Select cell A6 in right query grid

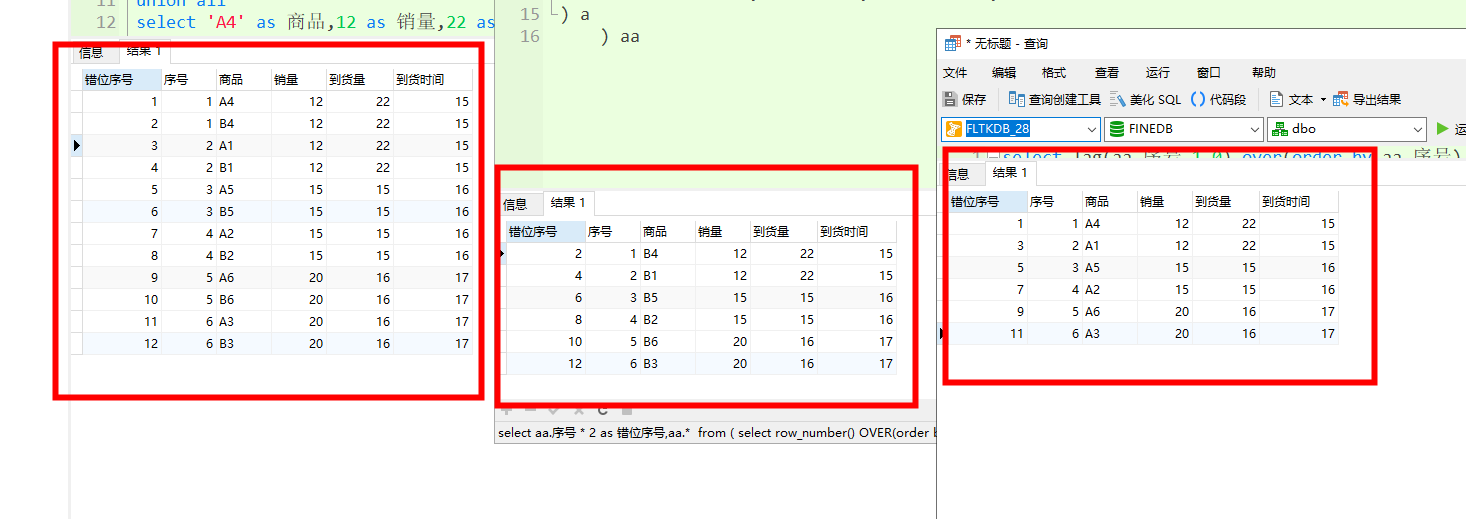[1109, 312]
